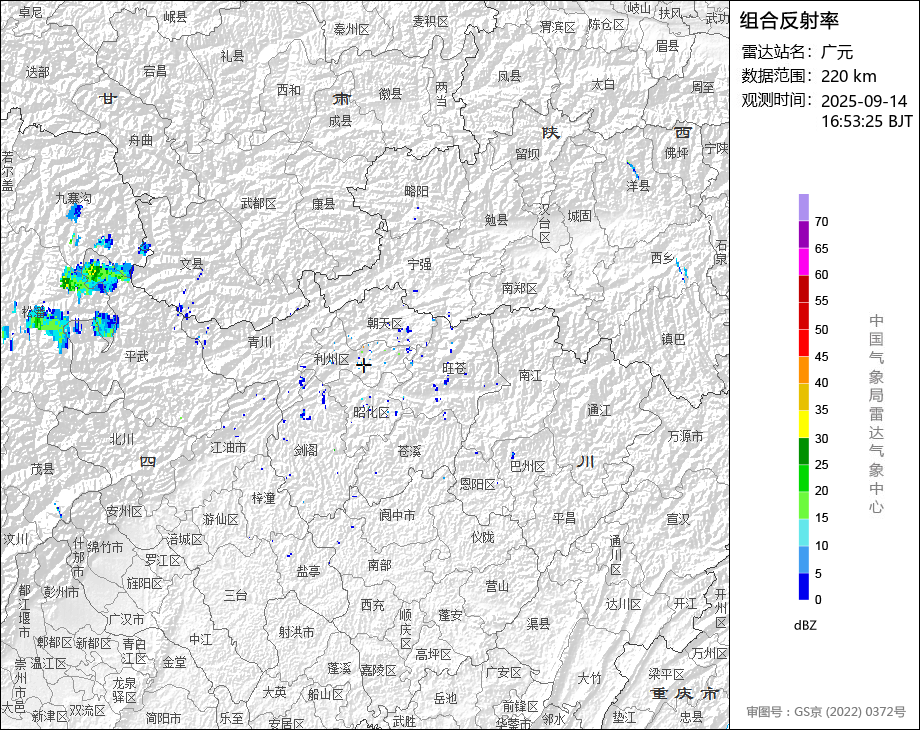Click the 南部 map label
This screenshot has width=920, height=730.
[380, 565]
